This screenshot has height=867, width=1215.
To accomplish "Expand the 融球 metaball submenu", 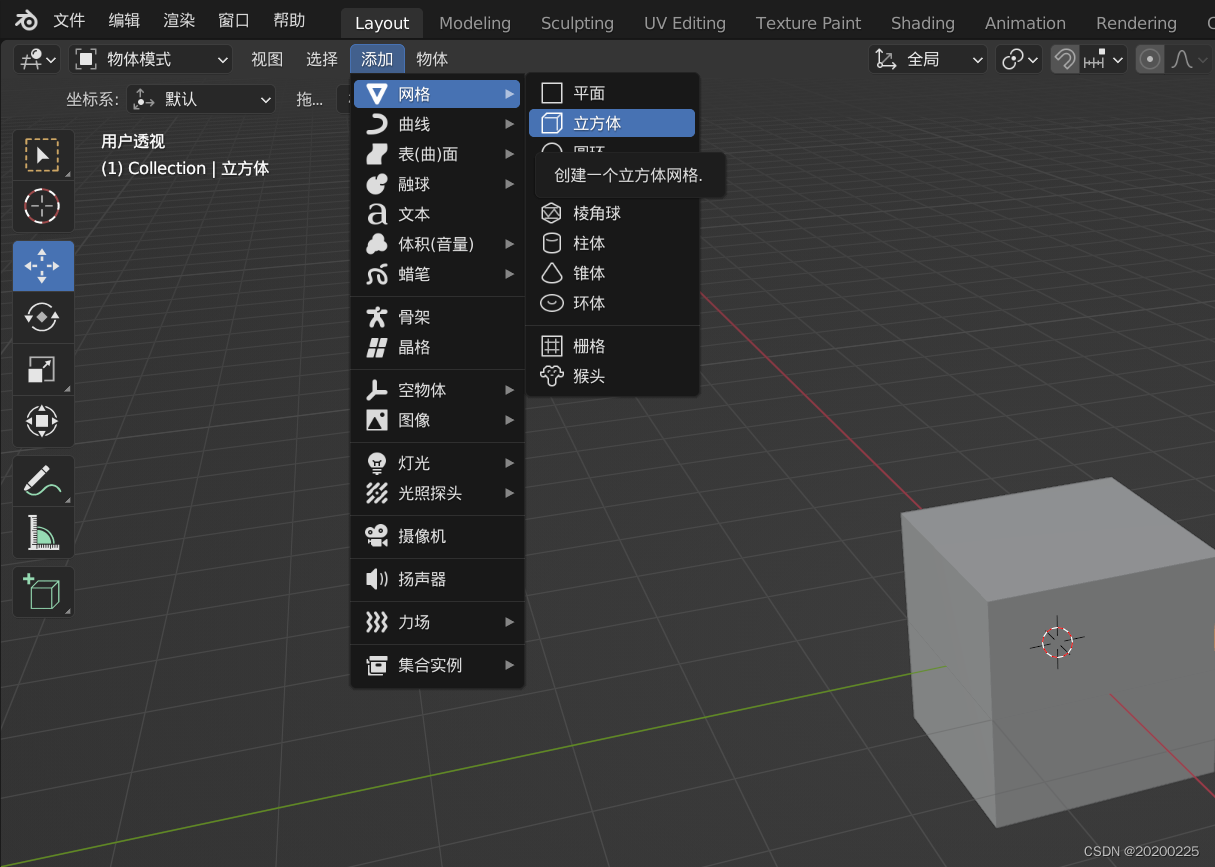I will 437,184.
